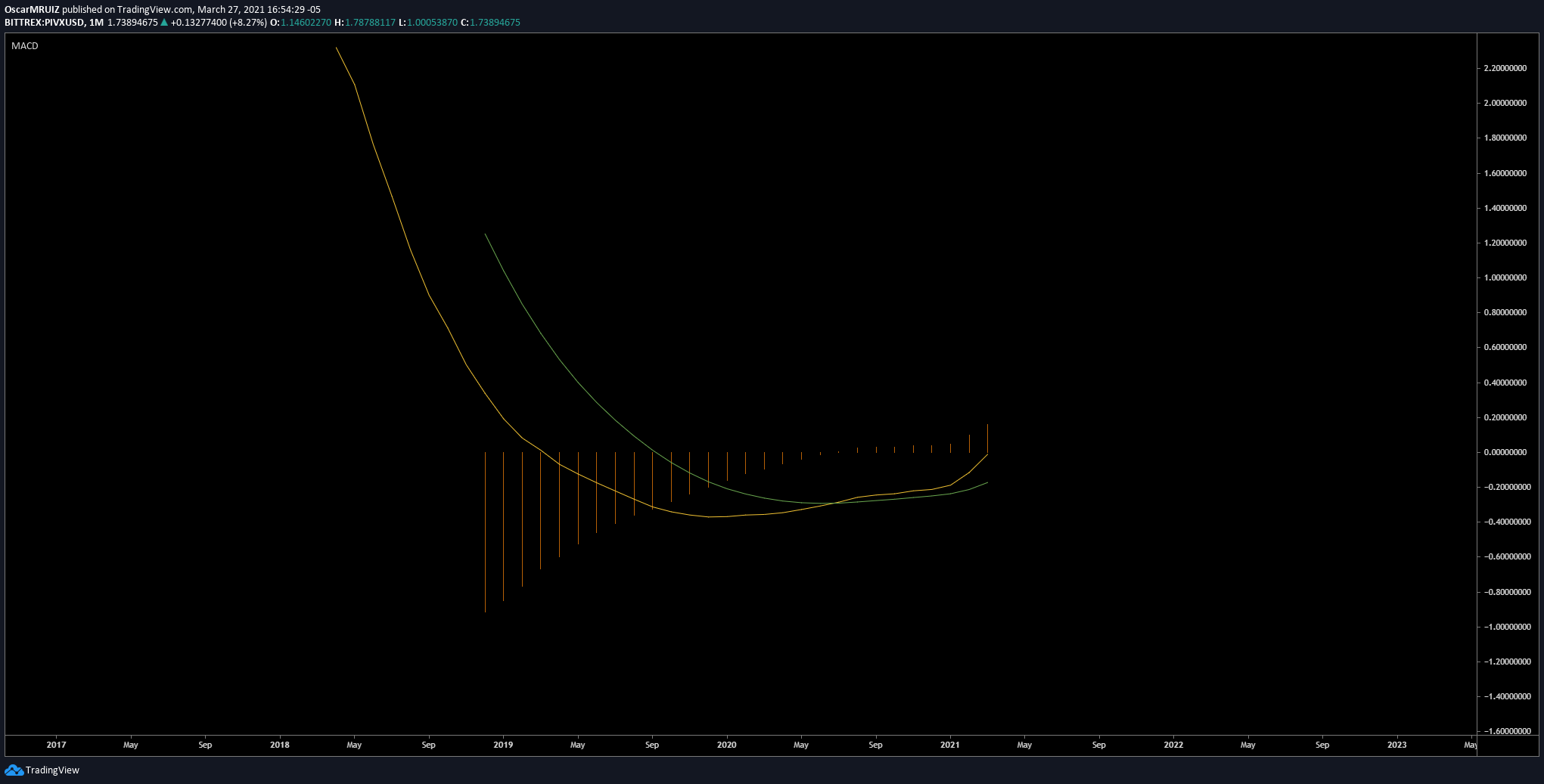Click the 2018 time axis label
The height and width of the screenshot is (784, 1544).
[x=280, y=745]
